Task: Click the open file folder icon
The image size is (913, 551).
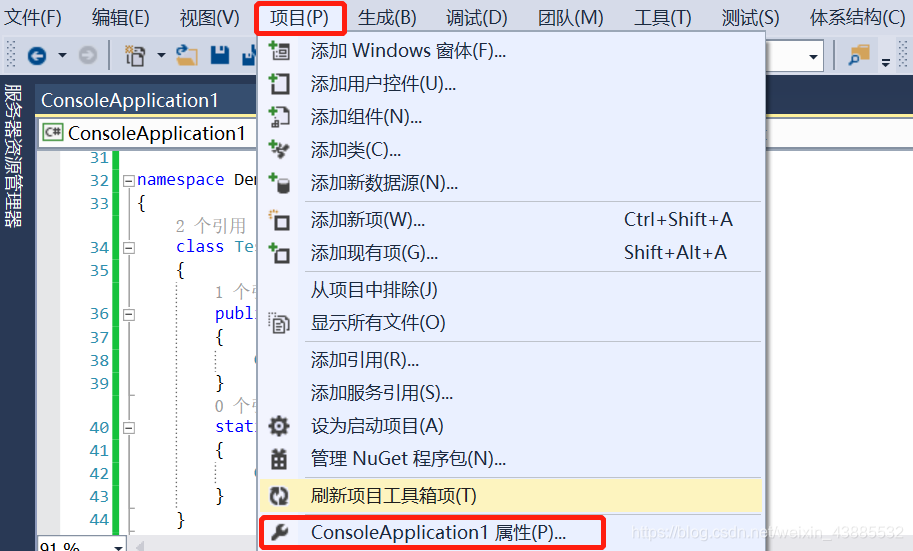Action: tap(187, 55)
